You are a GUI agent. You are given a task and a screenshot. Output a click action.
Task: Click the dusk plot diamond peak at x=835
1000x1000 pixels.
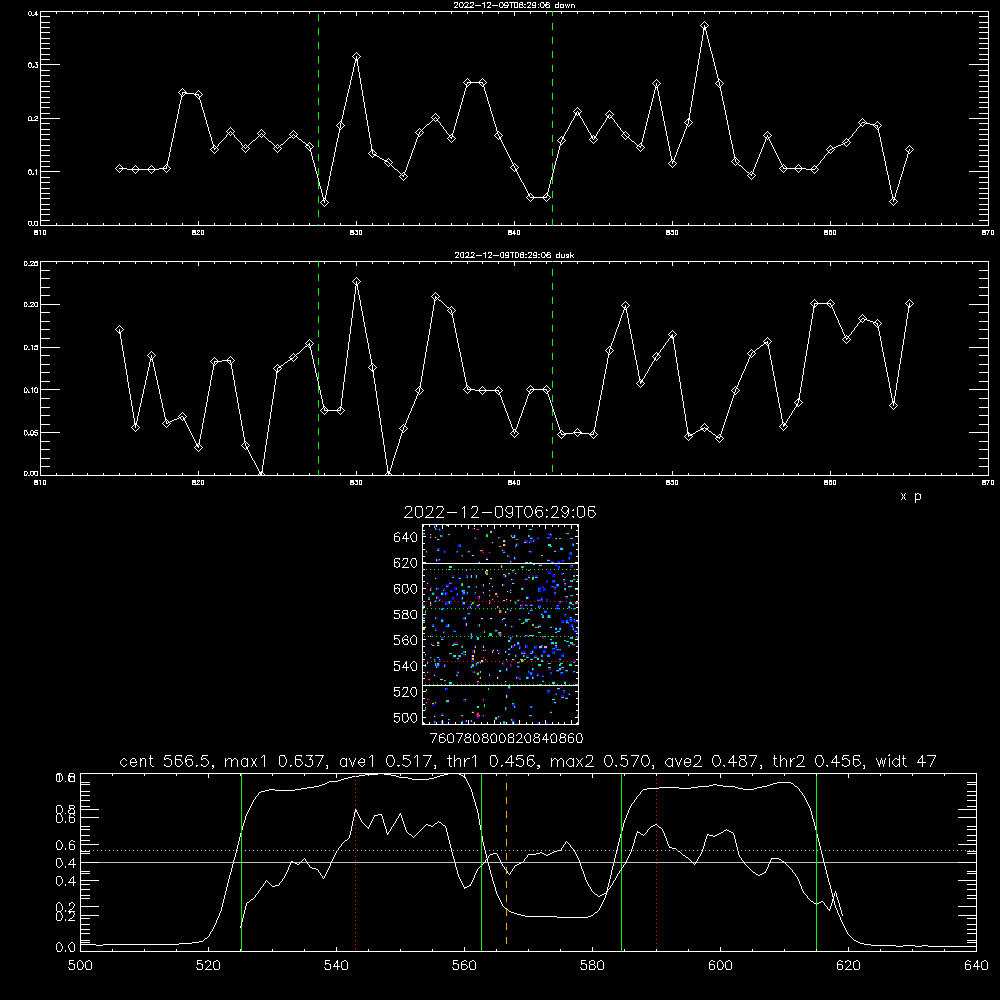pyautogui.click(x=436, y=297)
